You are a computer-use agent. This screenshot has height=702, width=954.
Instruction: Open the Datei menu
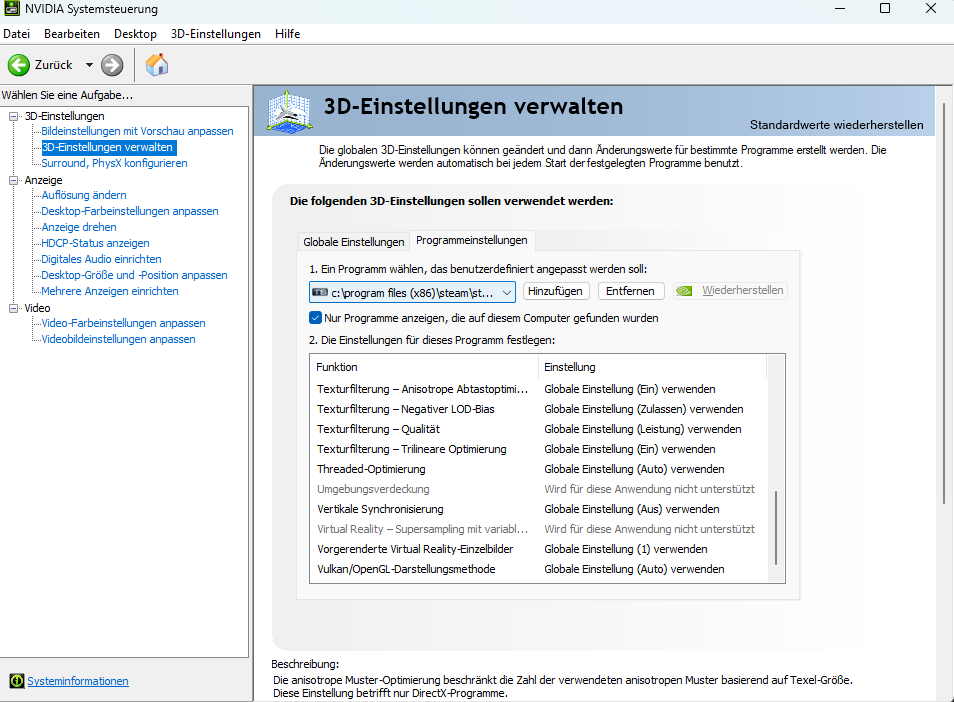[16, 34]
